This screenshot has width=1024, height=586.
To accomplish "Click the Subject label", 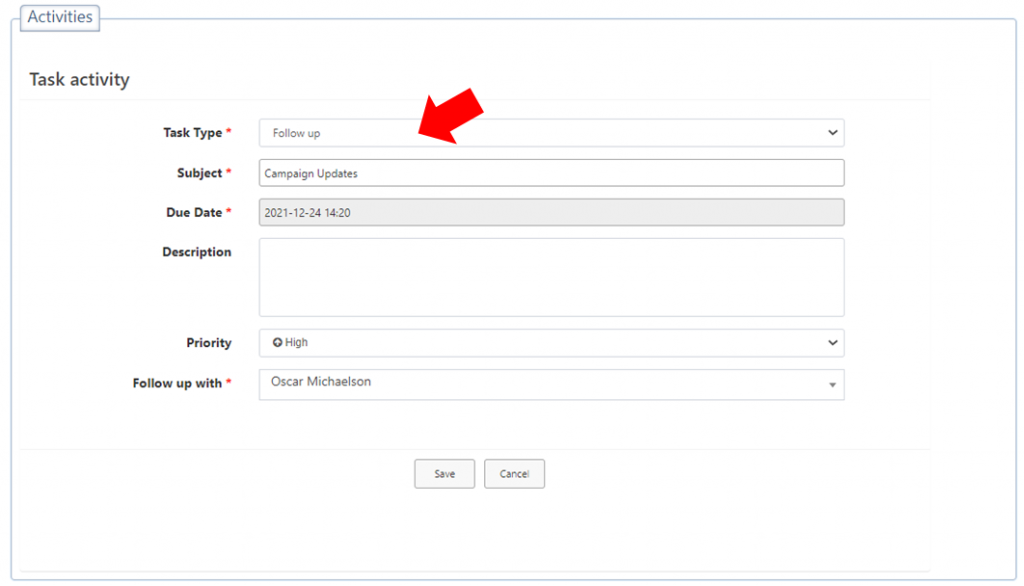I will click(x=199, y=173).
